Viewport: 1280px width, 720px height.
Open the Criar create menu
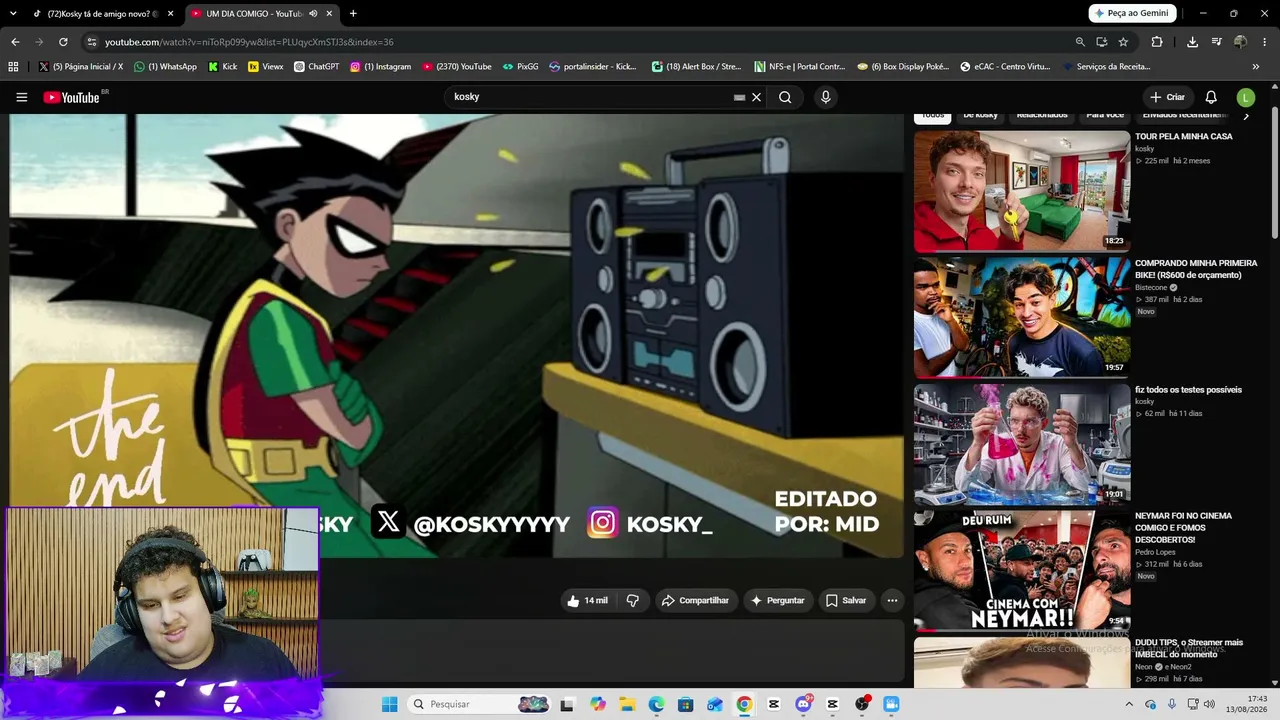(1167, 97)
